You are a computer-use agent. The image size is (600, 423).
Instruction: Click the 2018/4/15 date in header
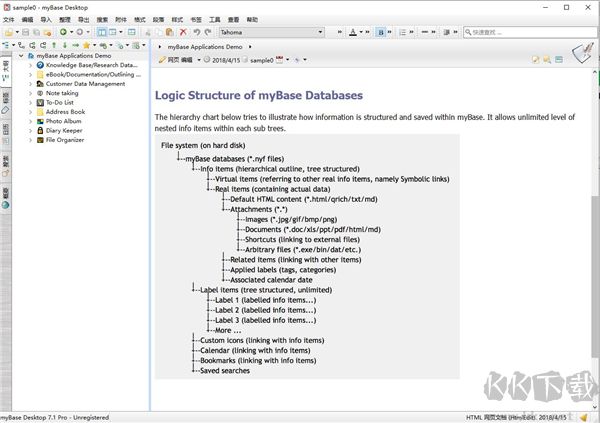pos(226,60)
